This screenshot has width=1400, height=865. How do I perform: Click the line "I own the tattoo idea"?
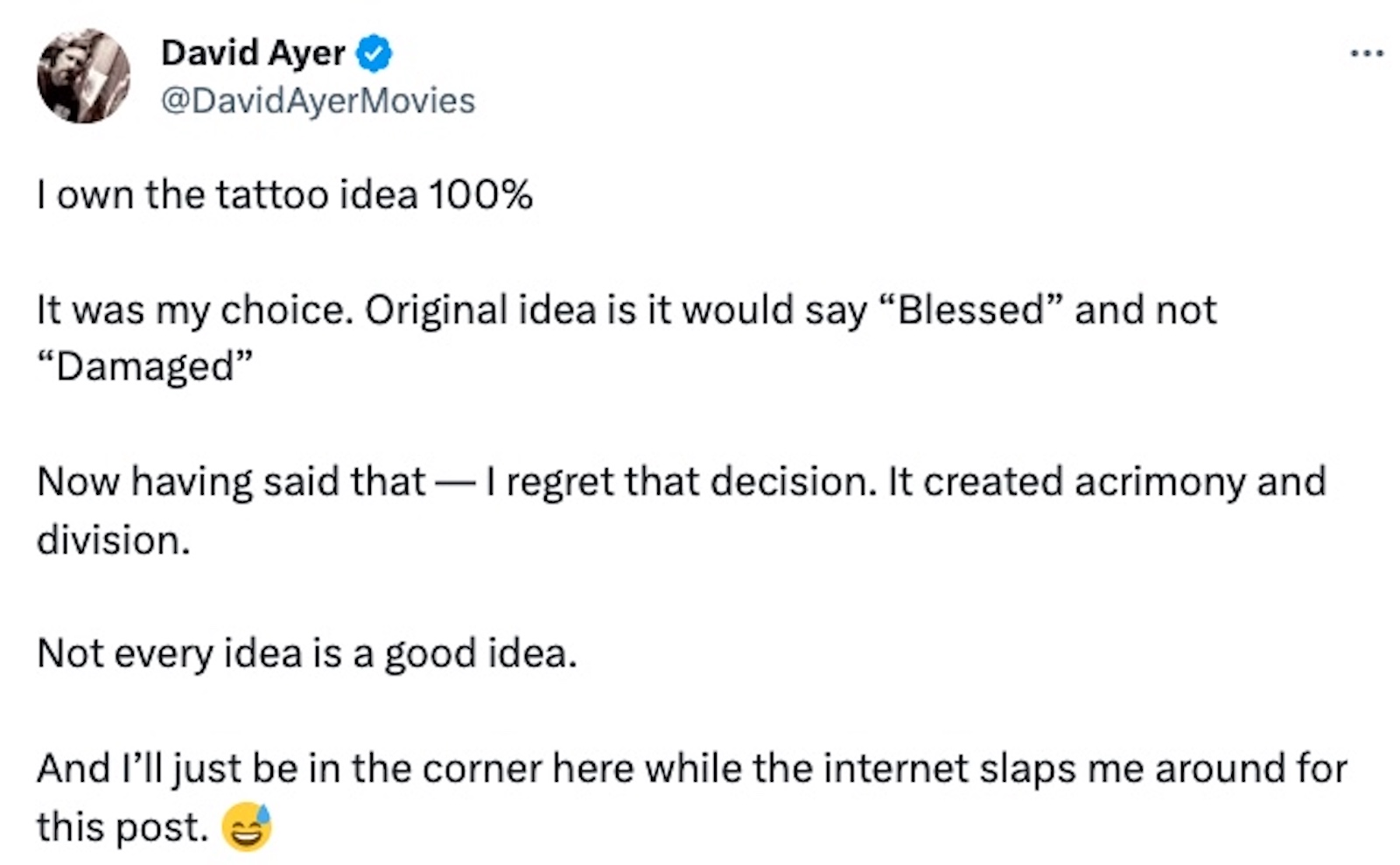[x=227, y=194]
